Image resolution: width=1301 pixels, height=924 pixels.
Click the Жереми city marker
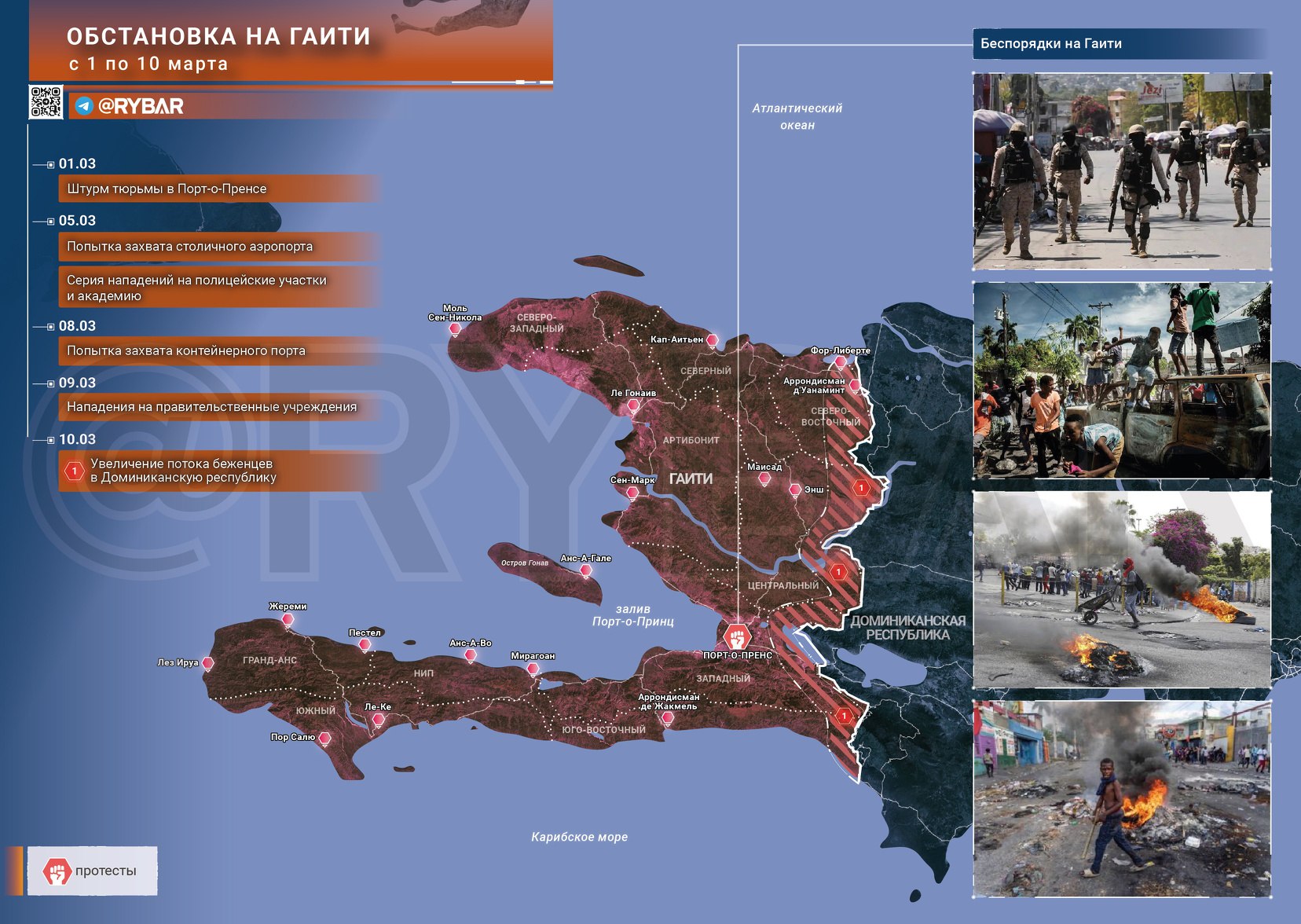pos(288,620)
